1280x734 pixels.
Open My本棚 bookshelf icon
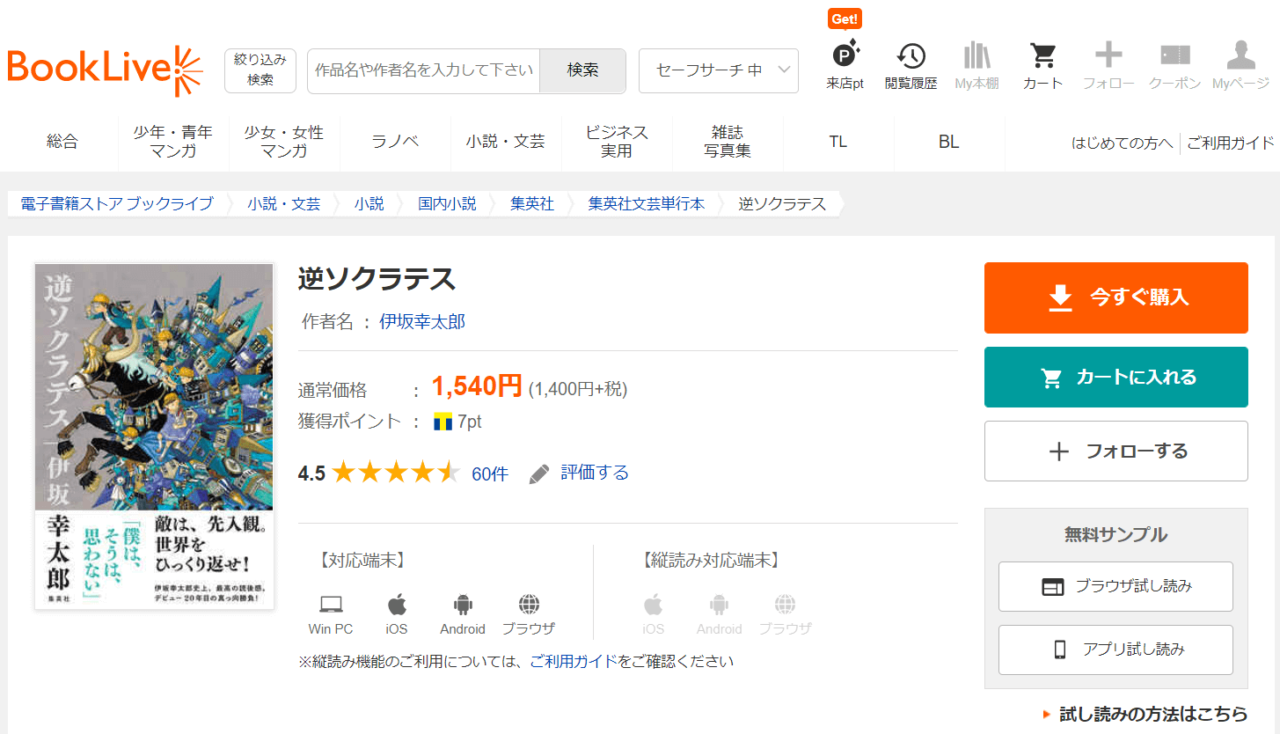976,56
